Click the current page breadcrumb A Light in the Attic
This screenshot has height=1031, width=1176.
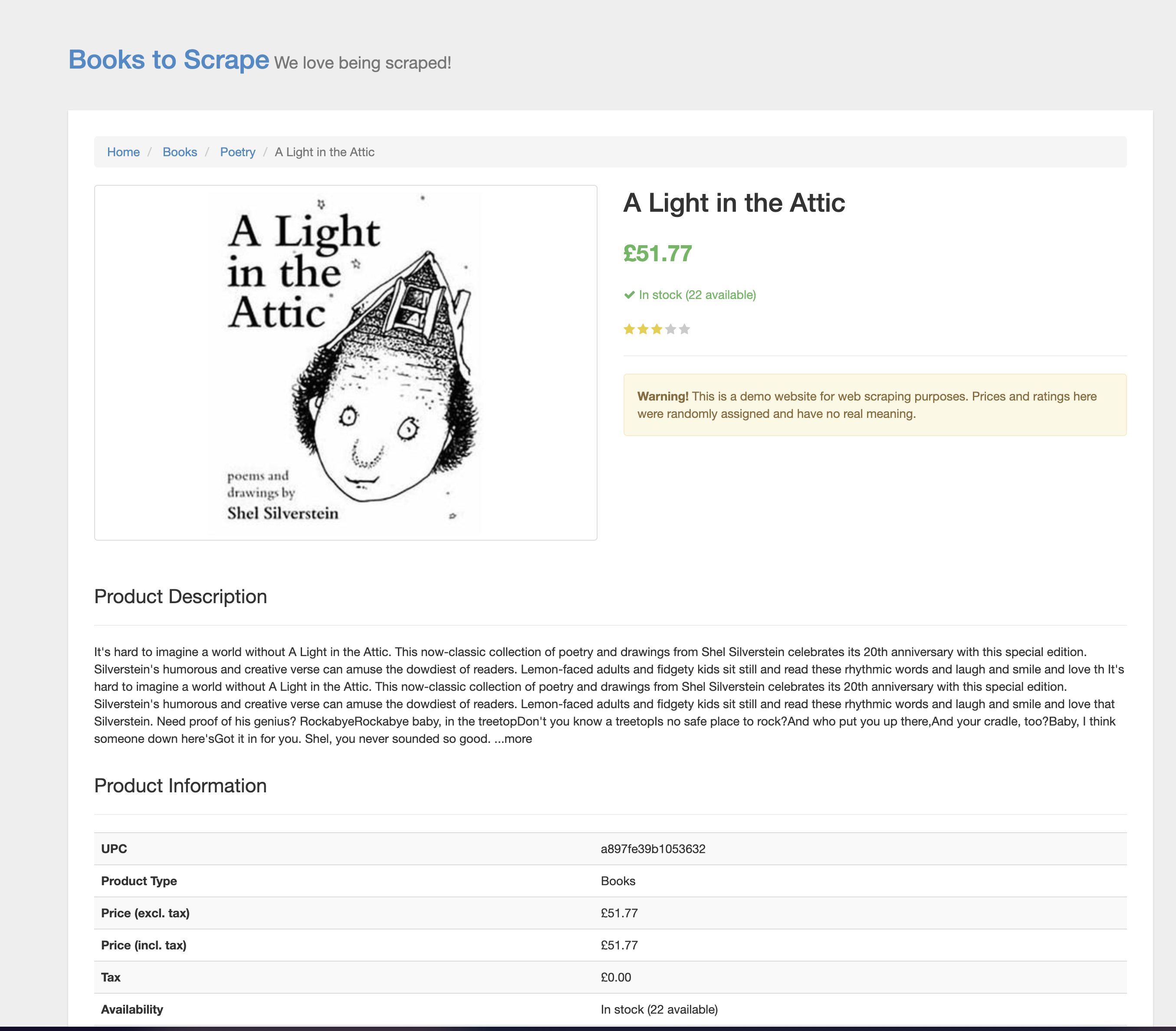click(x=325, y=152)
